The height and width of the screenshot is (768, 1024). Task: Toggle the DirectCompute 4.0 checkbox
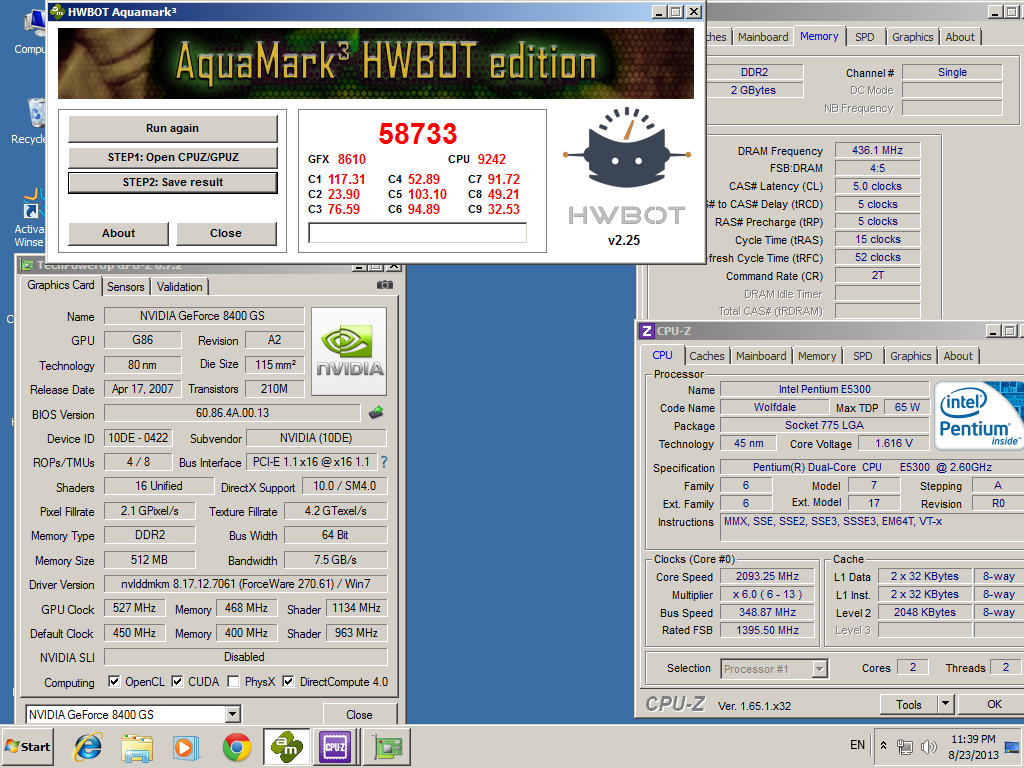(x=288, y=681)
